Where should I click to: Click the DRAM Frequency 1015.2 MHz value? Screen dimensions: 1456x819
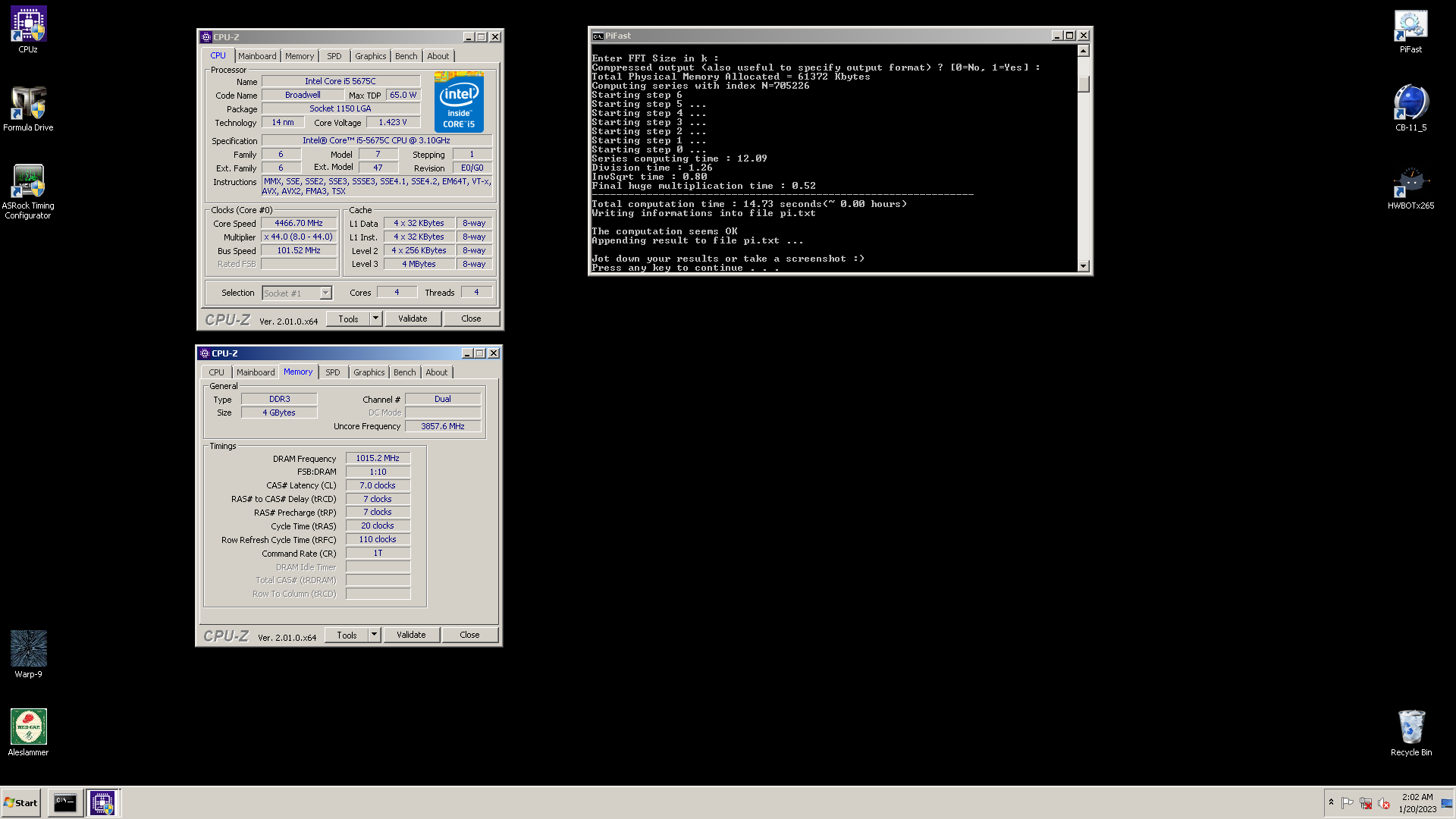378,458
